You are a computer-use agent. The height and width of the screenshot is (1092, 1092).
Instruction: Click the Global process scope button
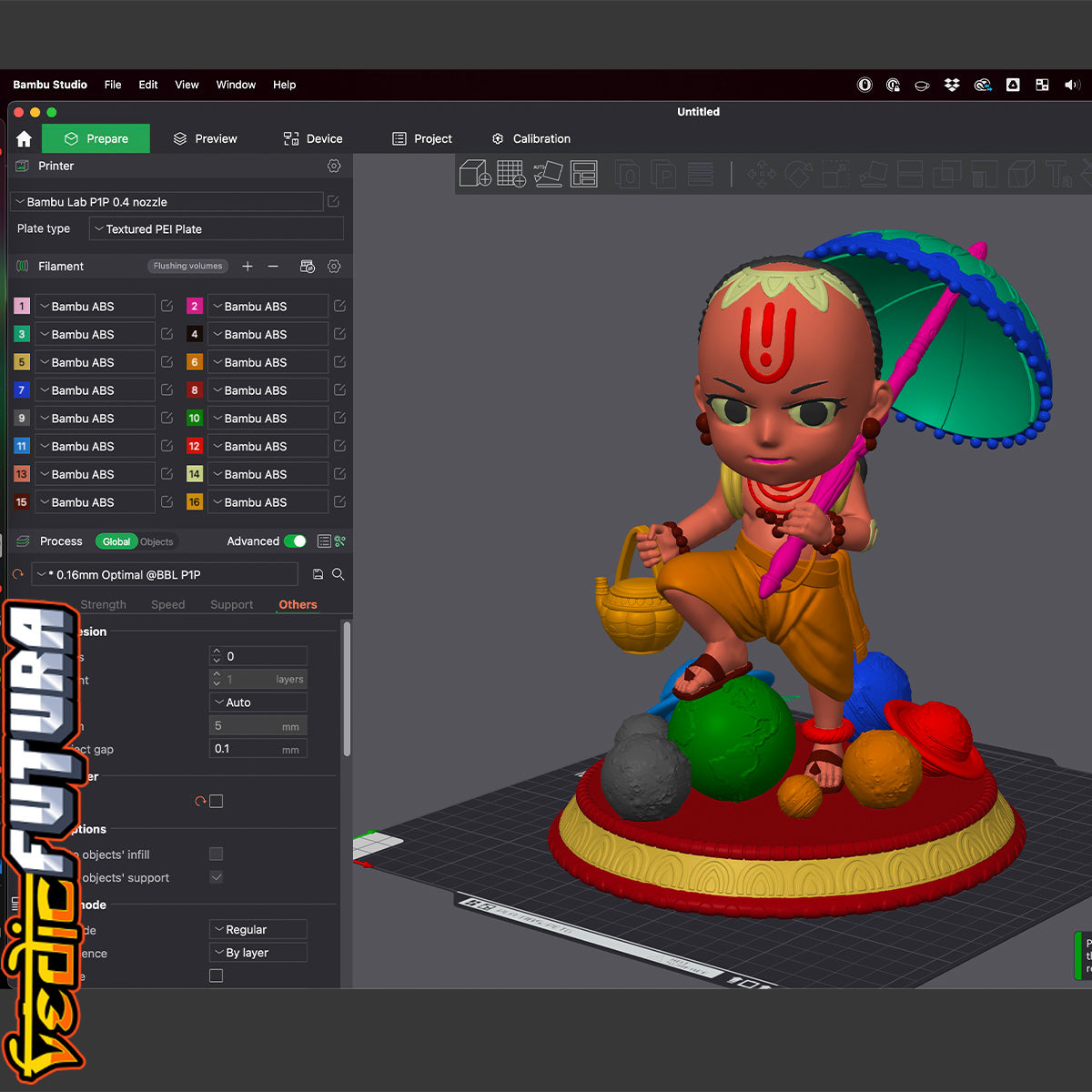pyautogui.click(x=116, y=541)
